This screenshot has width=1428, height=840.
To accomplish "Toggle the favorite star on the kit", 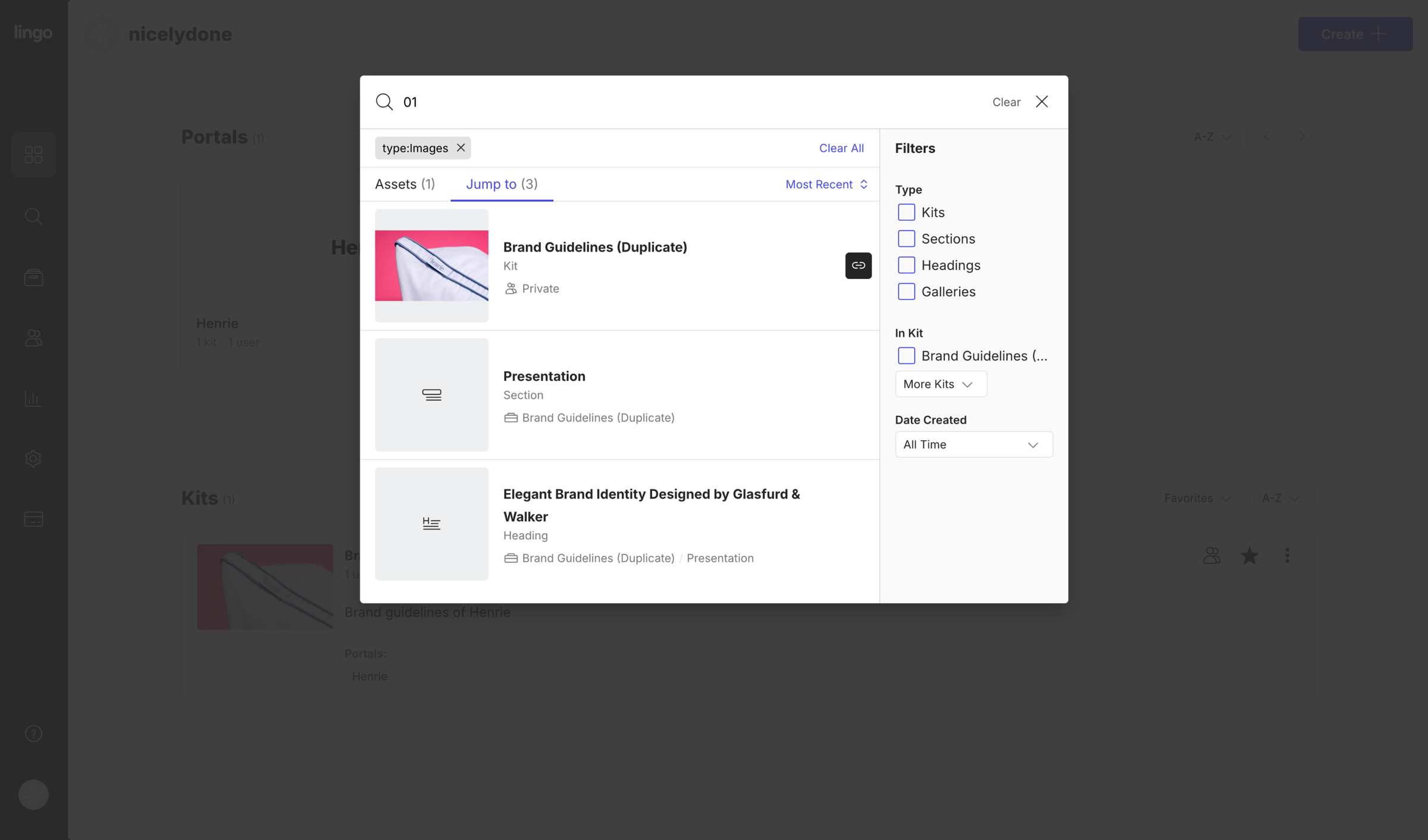I will pos(1249,556).
